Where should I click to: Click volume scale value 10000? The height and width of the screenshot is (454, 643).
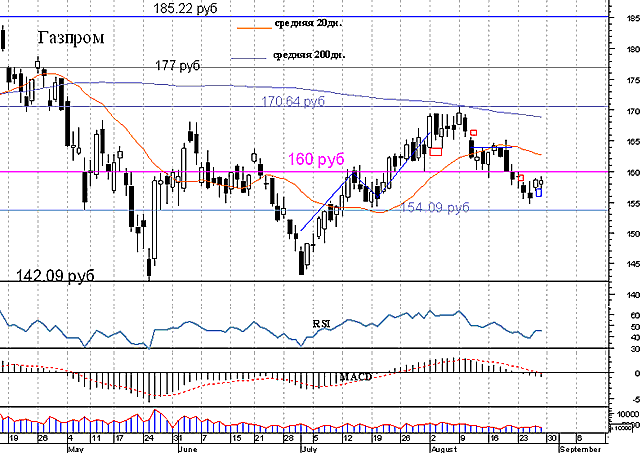click(x=628, y=414)
